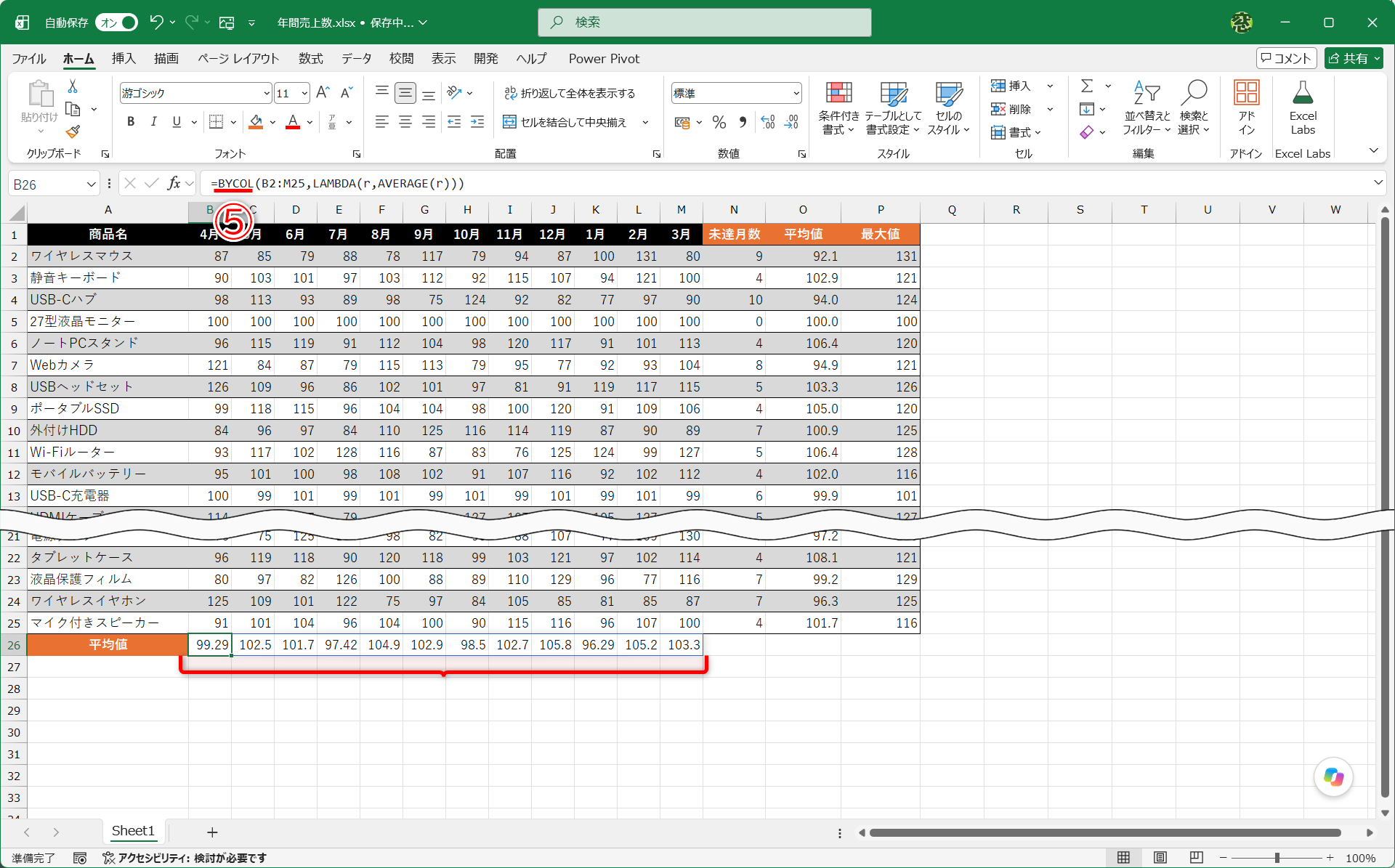Toggle 折り返して全体を表示する wrap text
The image size is (1395, 868).
[570, 93]
